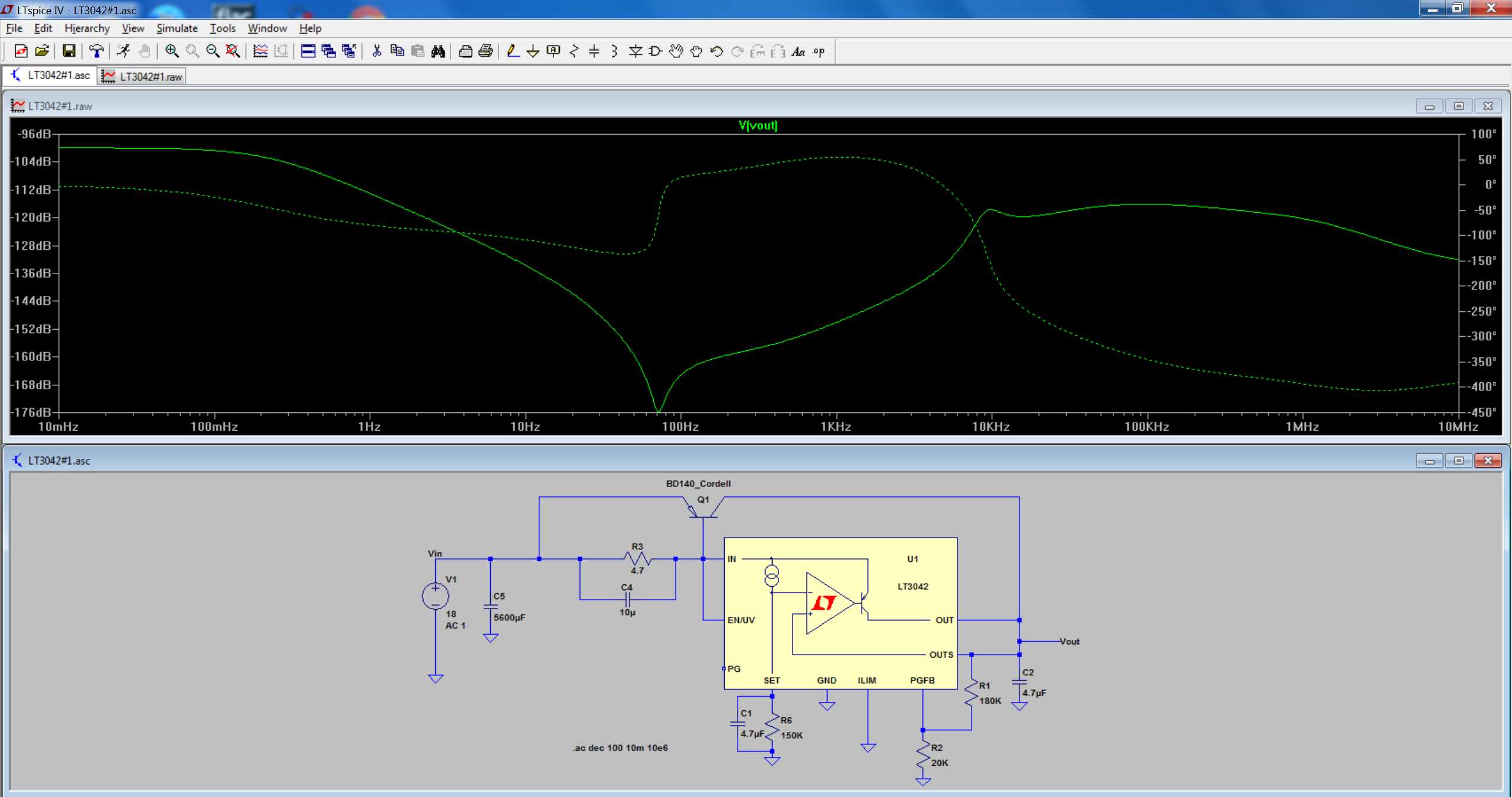Click the Halt simulation hand icon
The width and height of the screenshot is (1512, 797).
tap(144, 51)
